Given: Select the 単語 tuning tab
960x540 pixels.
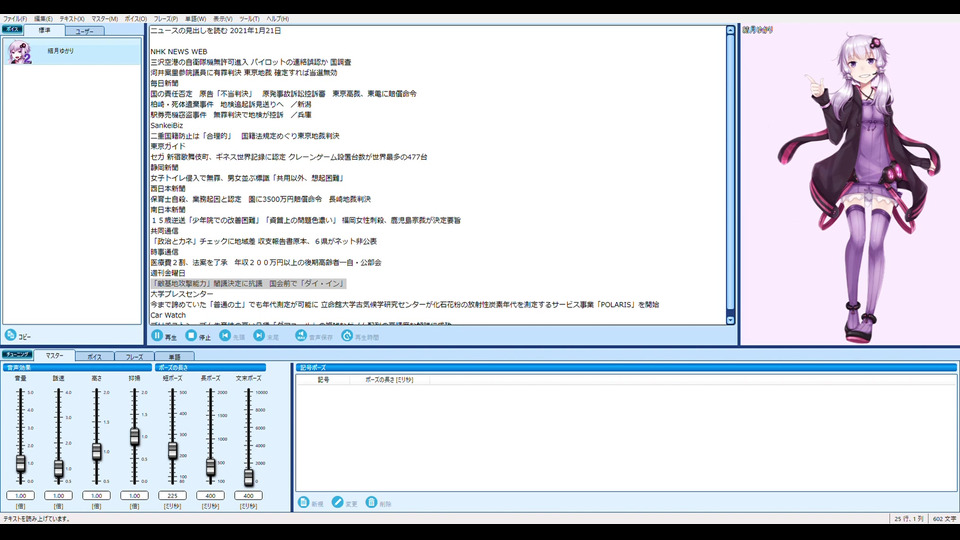Looking at the screenshot, I should point(174,356).
